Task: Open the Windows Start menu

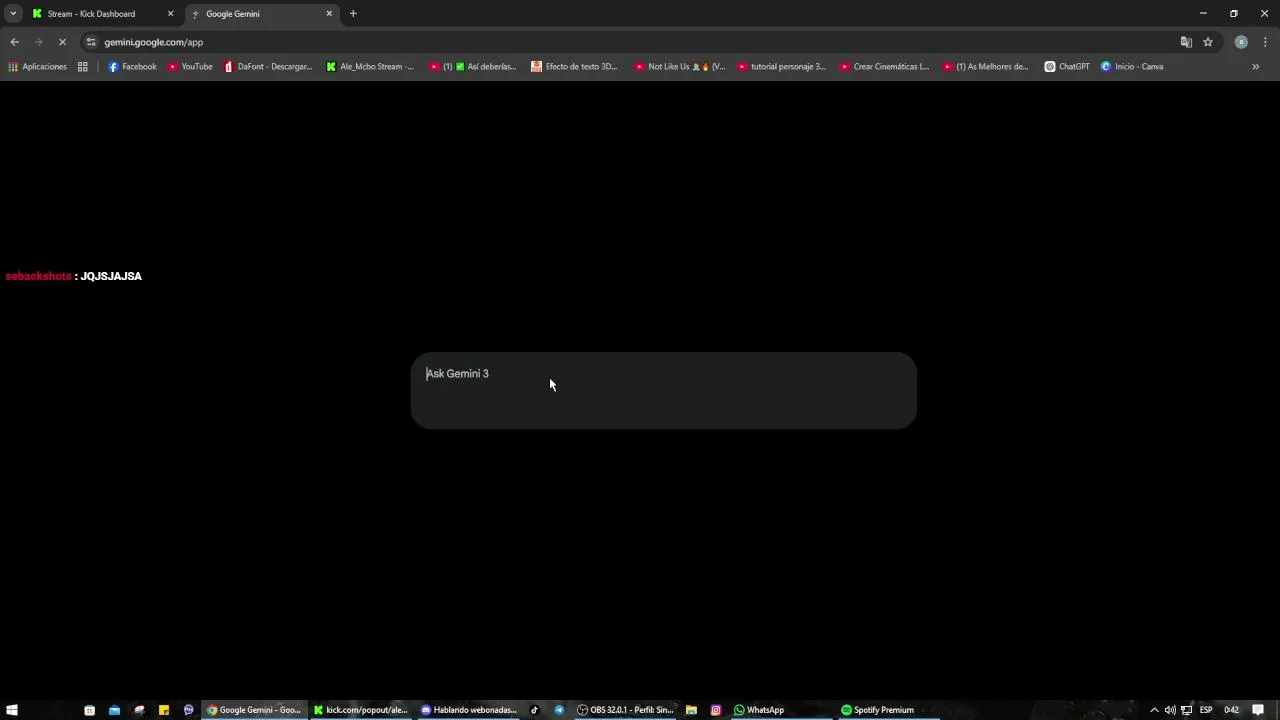Action: tap(13, 710)
